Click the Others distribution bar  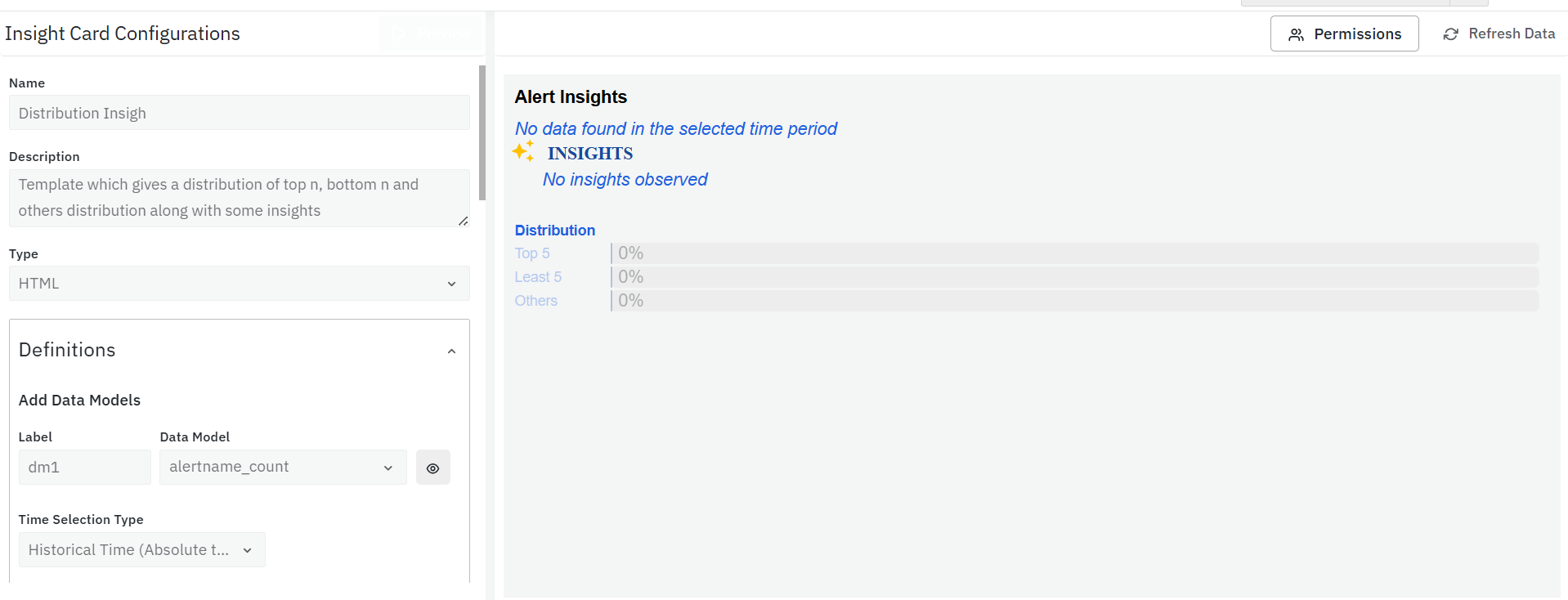click(x=1074, y=301)
